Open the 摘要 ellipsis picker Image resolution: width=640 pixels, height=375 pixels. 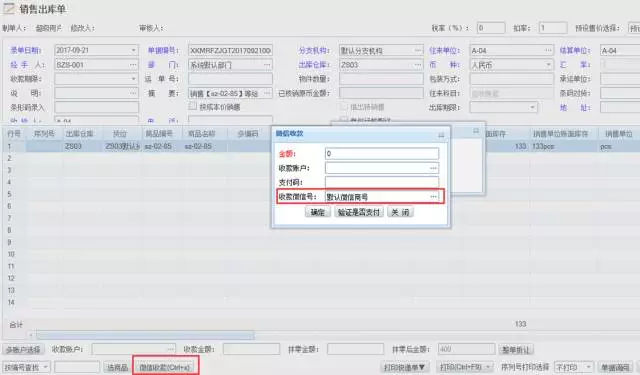[267, 93]
